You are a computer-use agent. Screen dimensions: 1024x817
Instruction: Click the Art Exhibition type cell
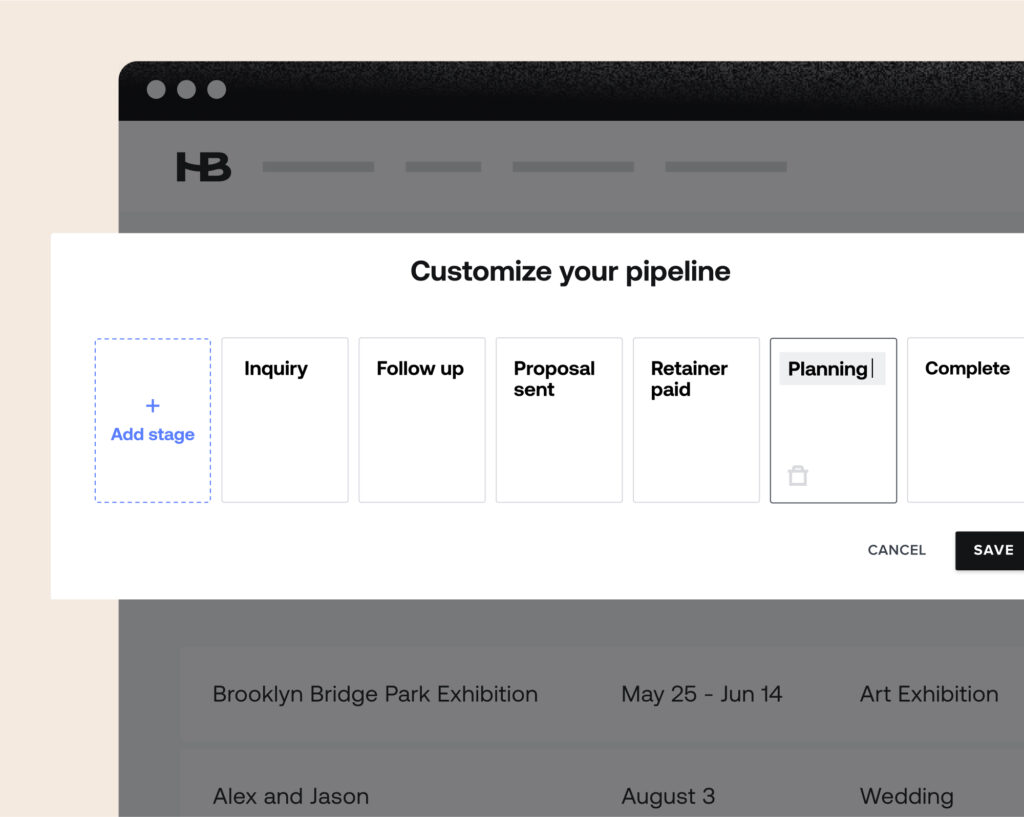pos(929,694)
